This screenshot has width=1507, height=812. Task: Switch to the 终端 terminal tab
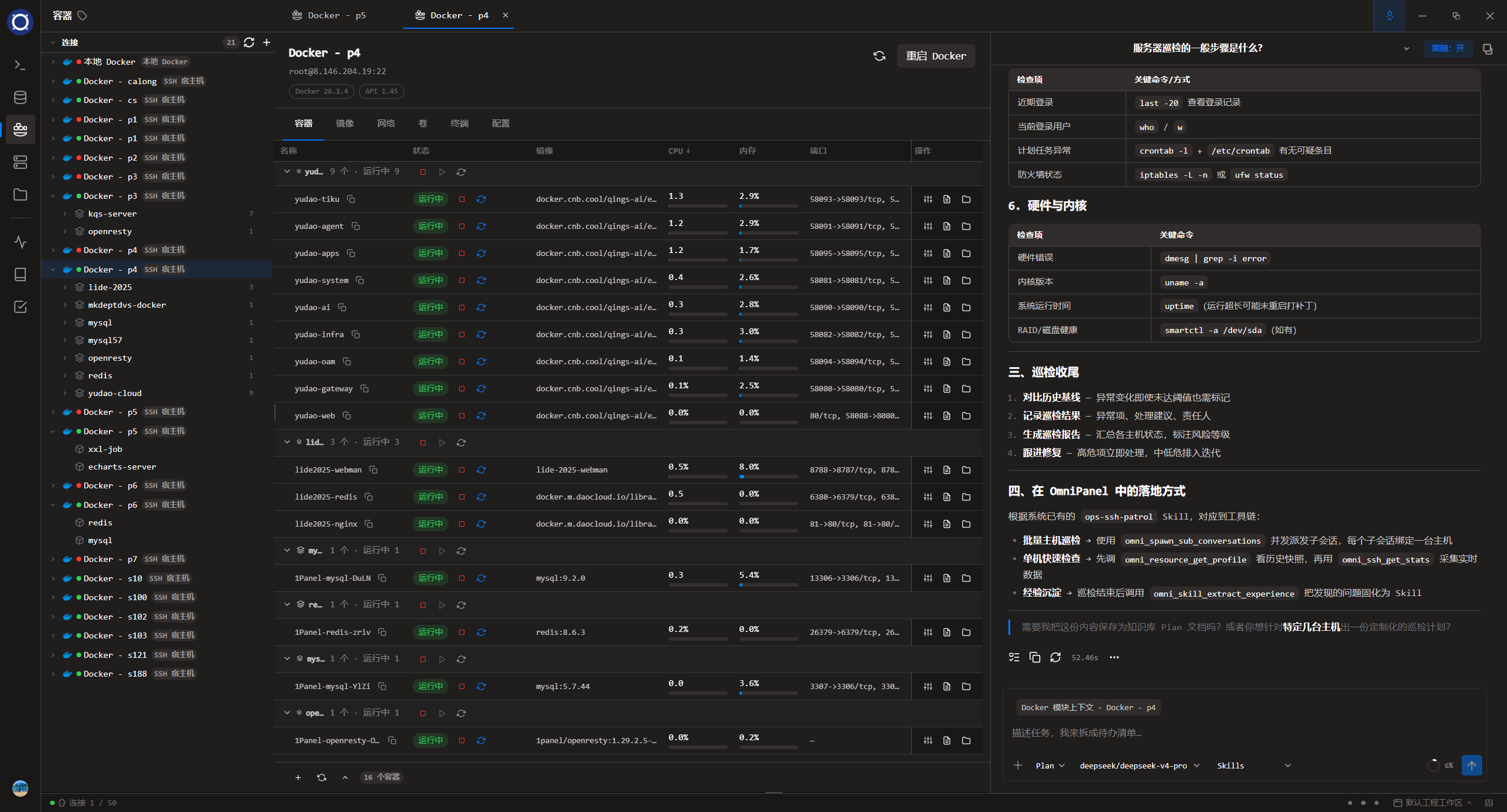[x=459, y=124]
